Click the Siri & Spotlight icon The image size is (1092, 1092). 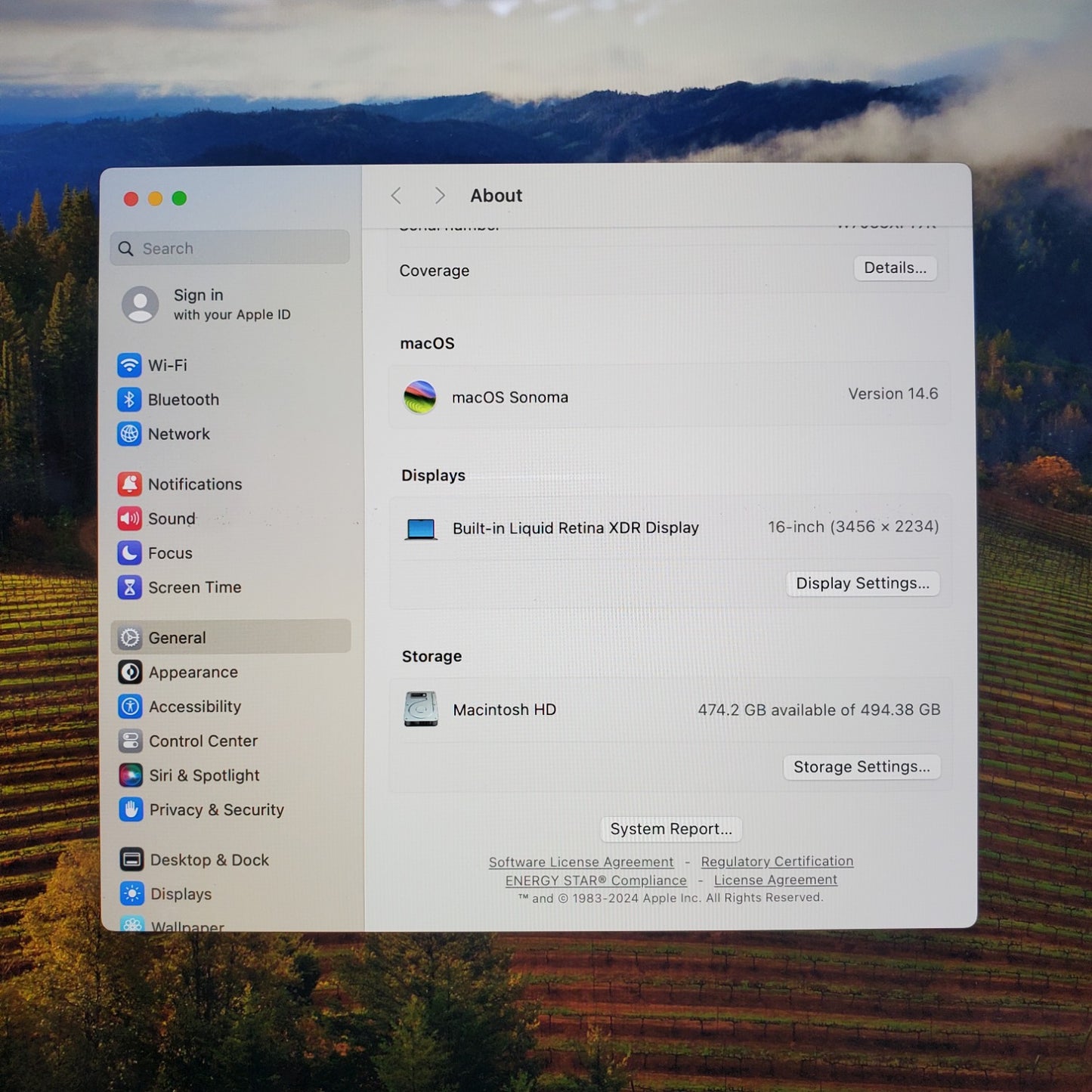point(130,775)
